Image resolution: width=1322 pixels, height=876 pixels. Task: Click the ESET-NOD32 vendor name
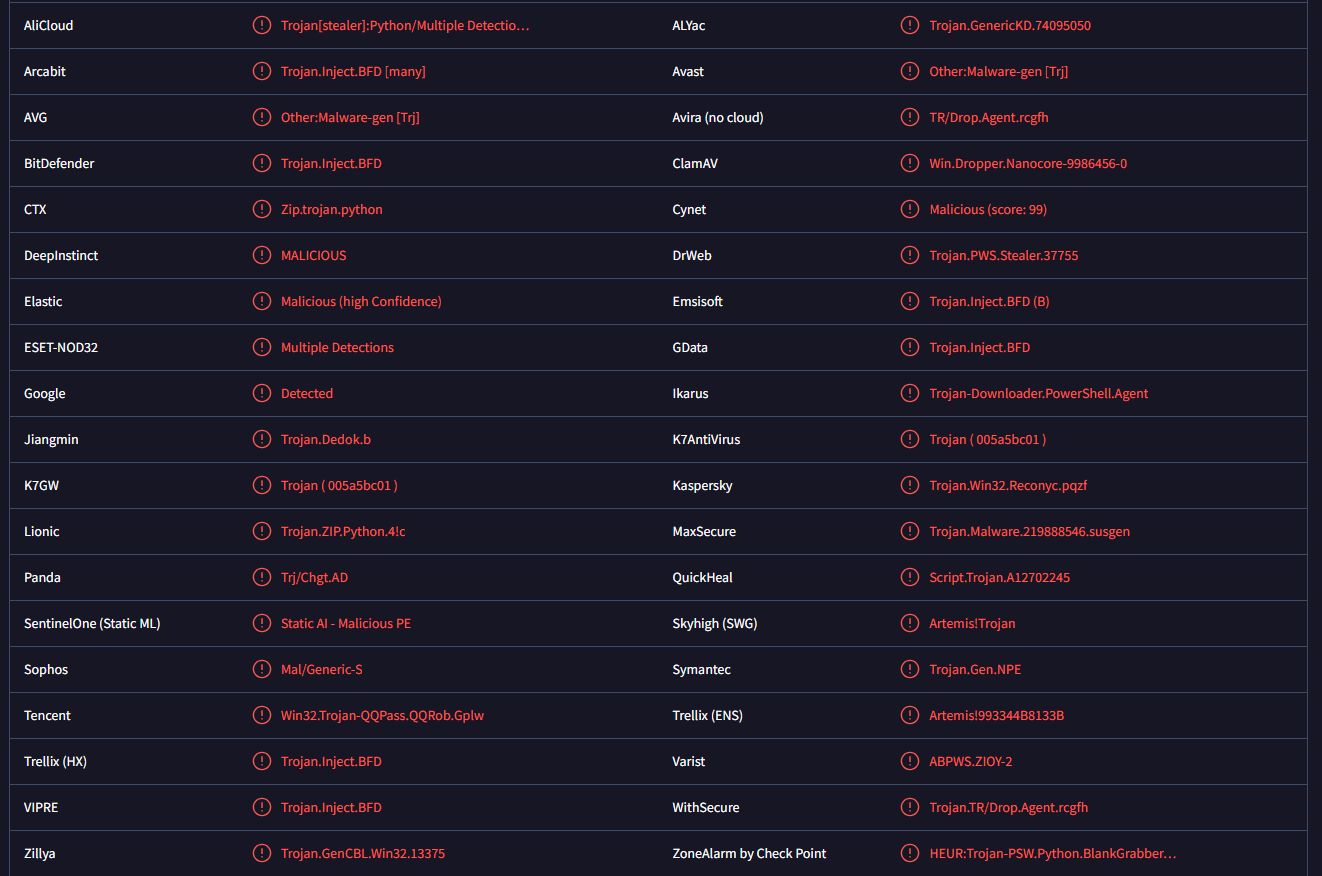(x=61, y=347)
